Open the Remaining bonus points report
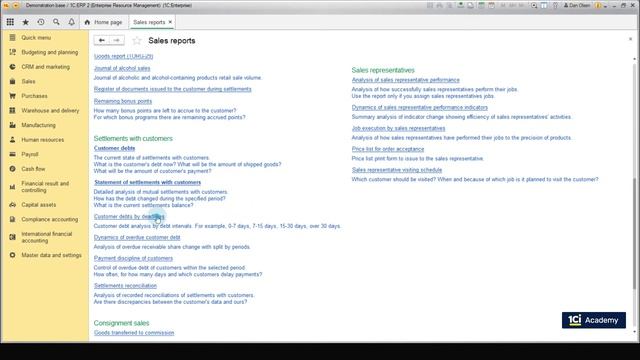 123,101
